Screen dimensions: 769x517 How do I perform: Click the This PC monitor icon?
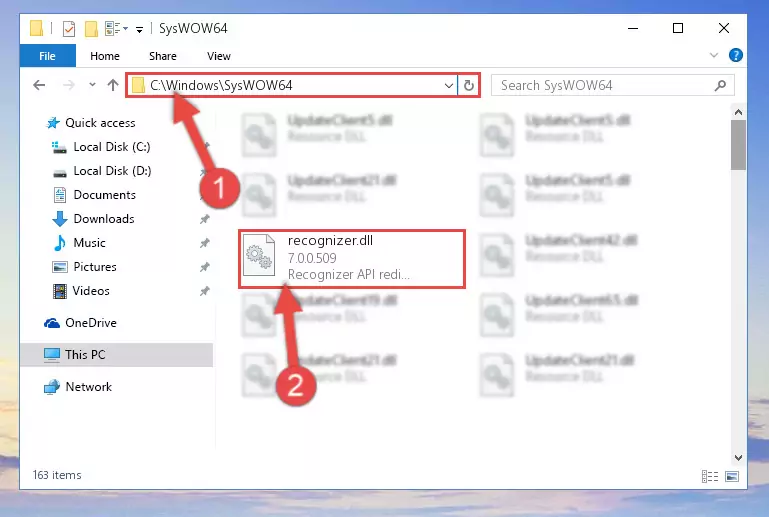(x=51, y=355)
